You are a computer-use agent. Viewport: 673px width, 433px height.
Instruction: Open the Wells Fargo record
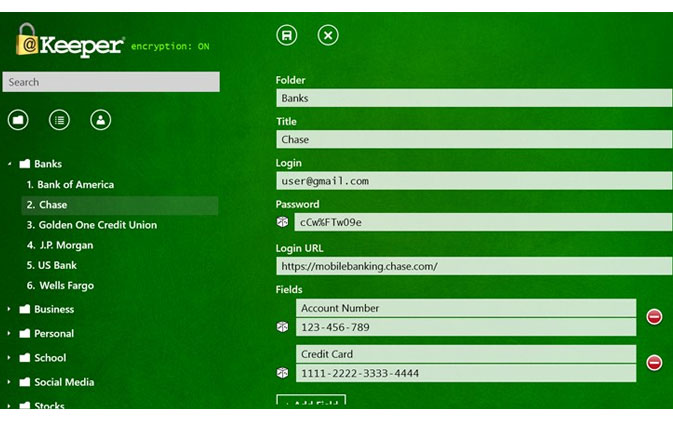(60, 285)
